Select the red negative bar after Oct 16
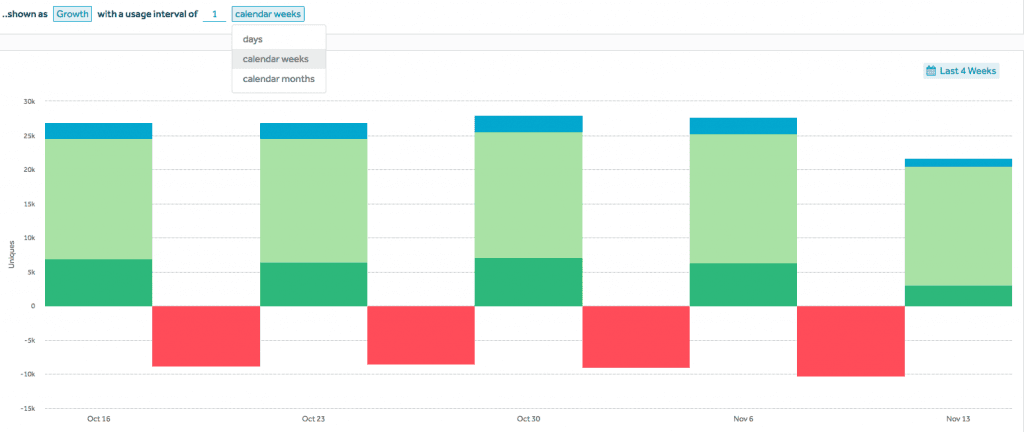Screen dimensions: 1024x432 (x=206, y=336)
